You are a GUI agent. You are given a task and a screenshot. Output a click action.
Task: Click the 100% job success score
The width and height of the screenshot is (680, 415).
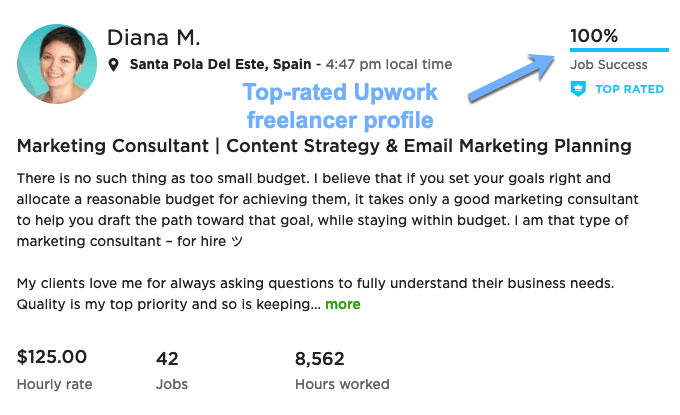point(594,36)
